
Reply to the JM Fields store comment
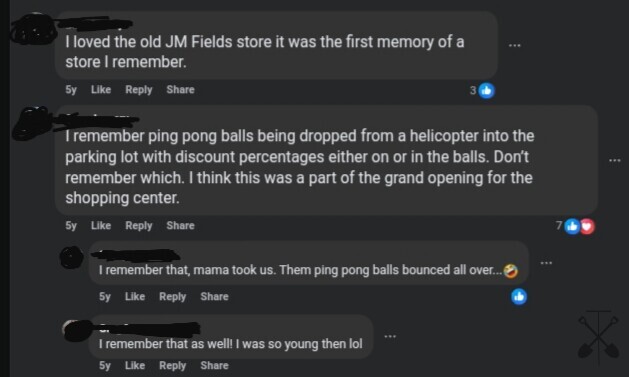(x=139, y=90)
